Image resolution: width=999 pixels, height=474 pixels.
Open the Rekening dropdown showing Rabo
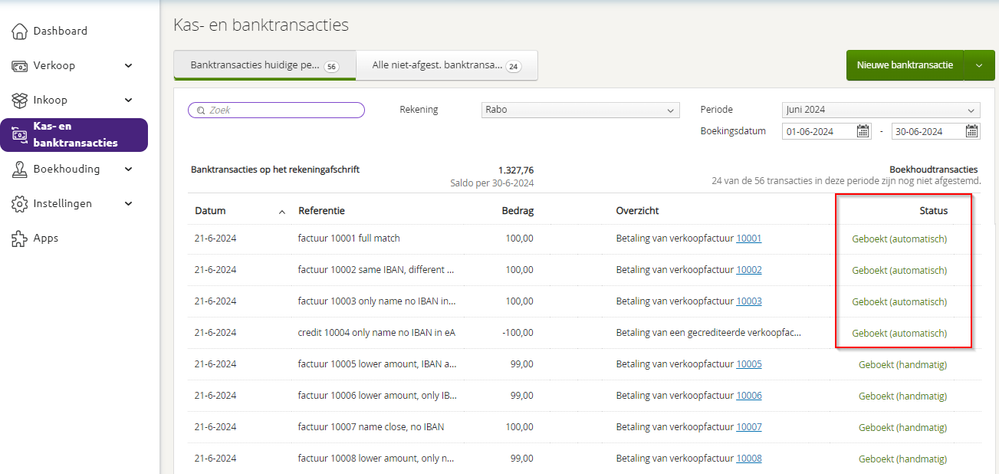[x=580, y=110]
